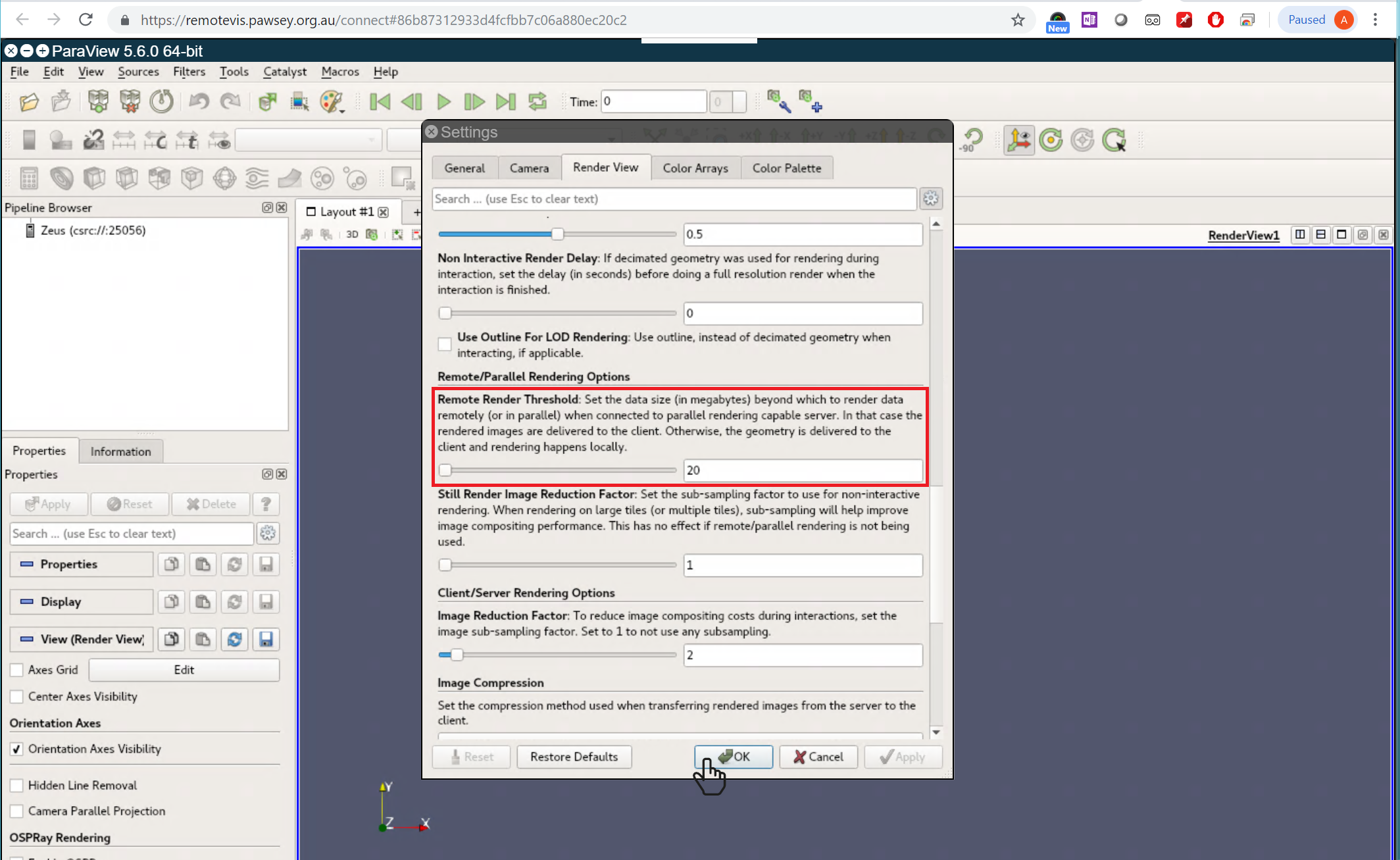This screenshot has width=1400, height=860.
Task: Click the Clip filter icon
Action: tap(94, 178)
